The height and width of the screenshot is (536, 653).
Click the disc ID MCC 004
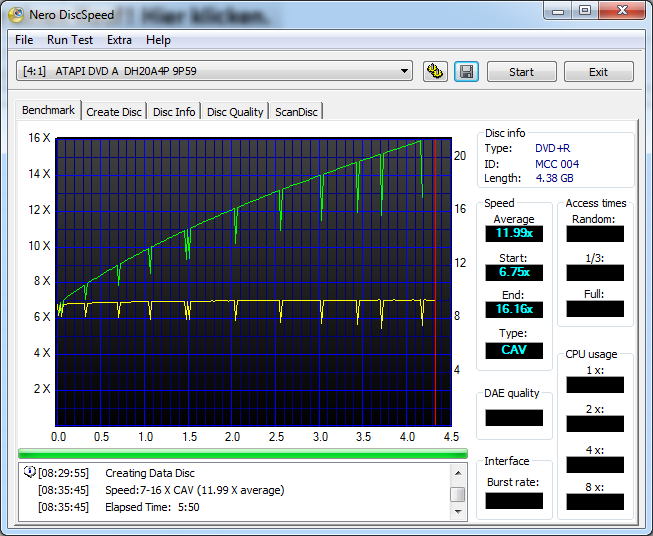[x=557, y=164]
